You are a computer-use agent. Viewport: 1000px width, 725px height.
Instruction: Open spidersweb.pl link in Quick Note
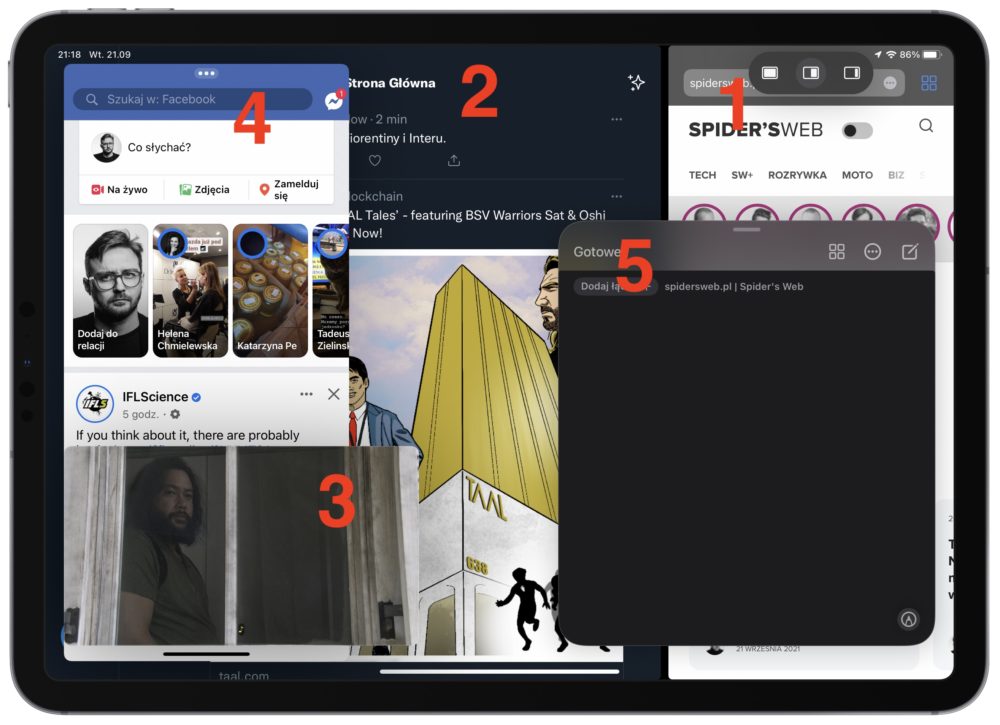pos(733,287)
